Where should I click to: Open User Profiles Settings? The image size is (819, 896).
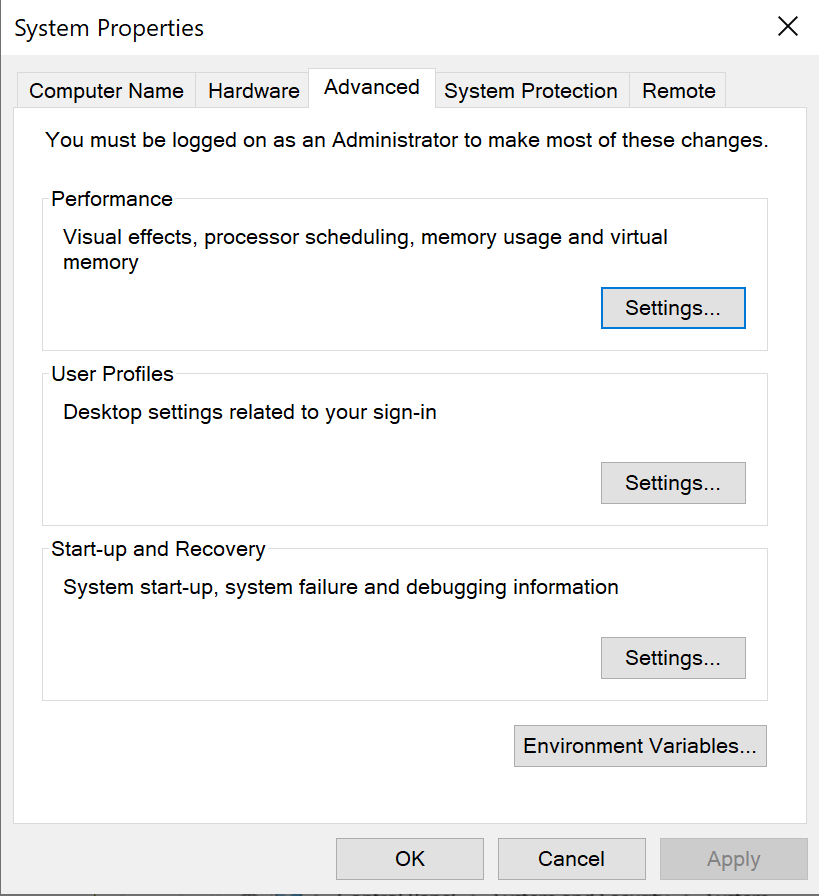(x=672, y=483)
